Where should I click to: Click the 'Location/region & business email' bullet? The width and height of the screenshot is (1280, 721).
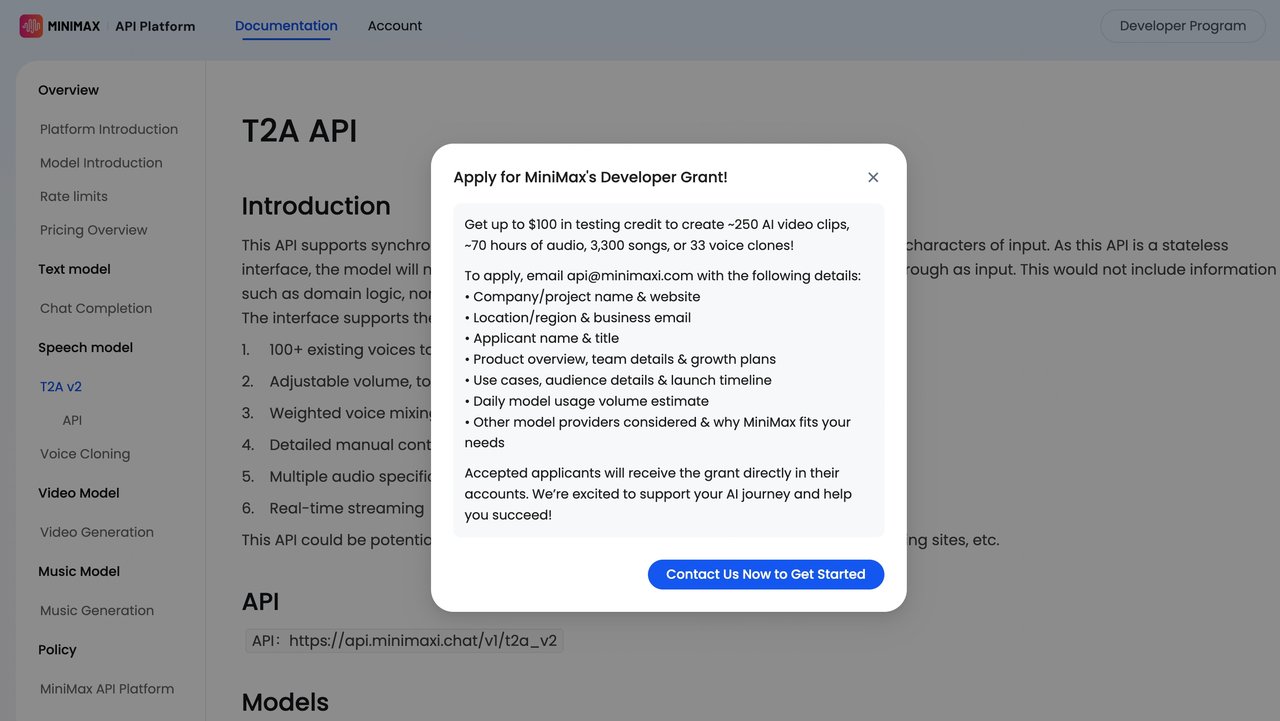[x=578, y=318]
